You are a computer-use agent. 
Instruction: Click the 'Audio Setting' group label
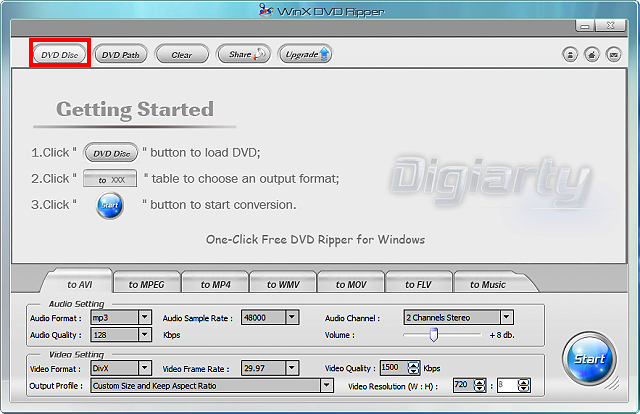[76, 304]
